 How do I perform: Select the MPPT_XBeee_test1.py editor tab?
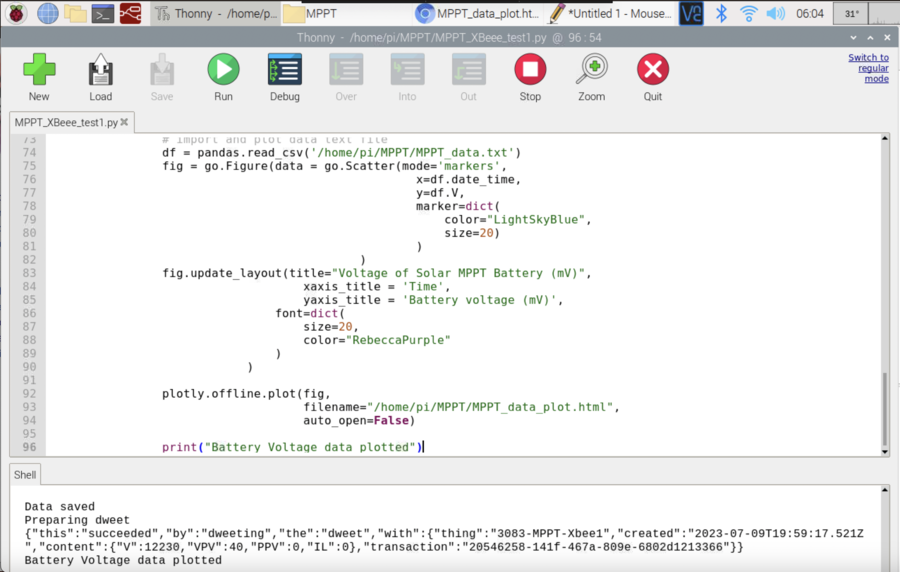pos(66,123)
